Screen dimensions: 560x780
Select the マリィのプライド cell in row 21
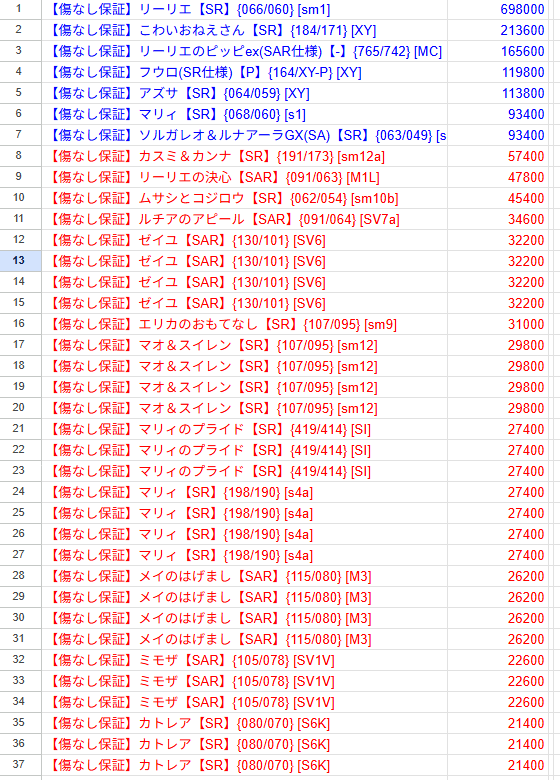[244, 429]
